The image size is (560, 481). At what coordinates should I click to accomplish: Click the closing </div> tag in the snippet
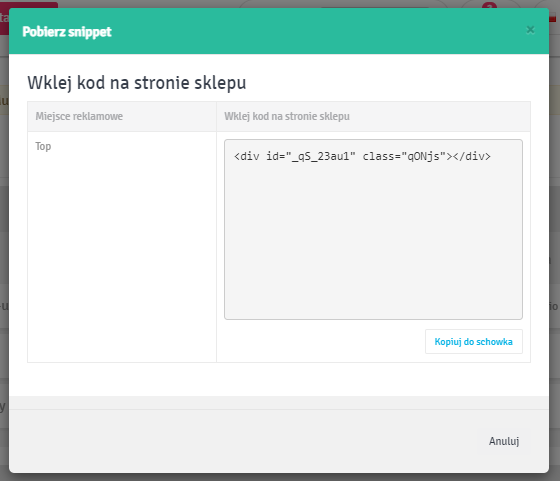pos(471,156)
